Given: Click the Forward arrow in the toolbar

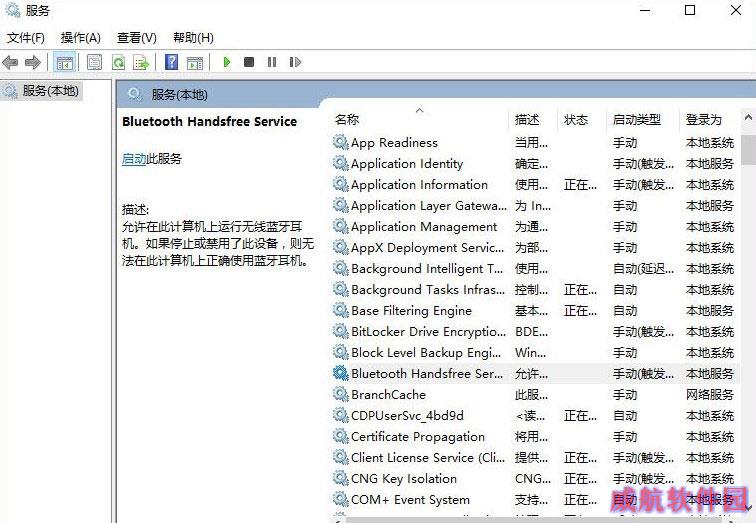Looking at the screenshot, I should 33,62.
